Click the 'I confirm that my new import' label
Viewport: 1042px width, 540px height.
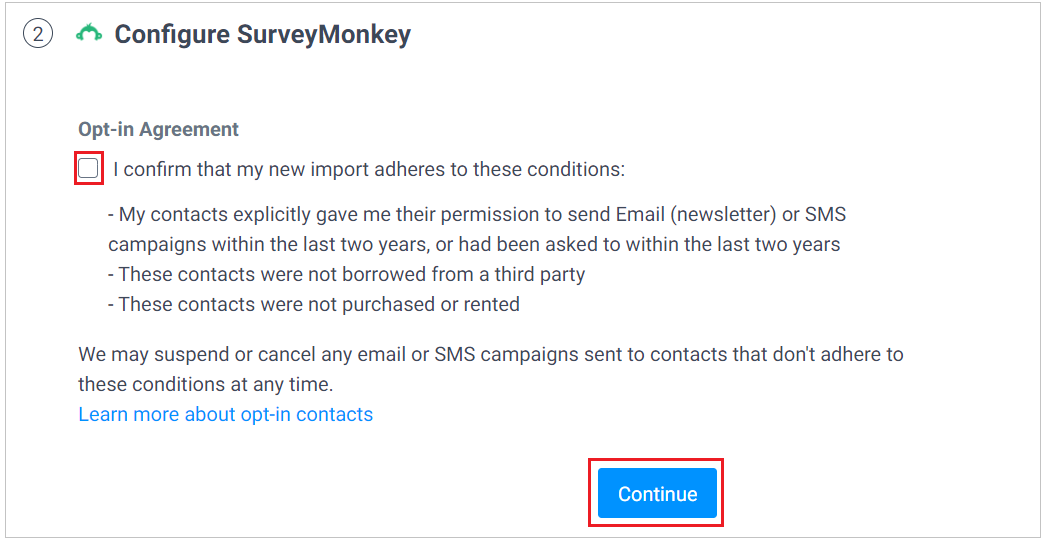tap(369, 169)
